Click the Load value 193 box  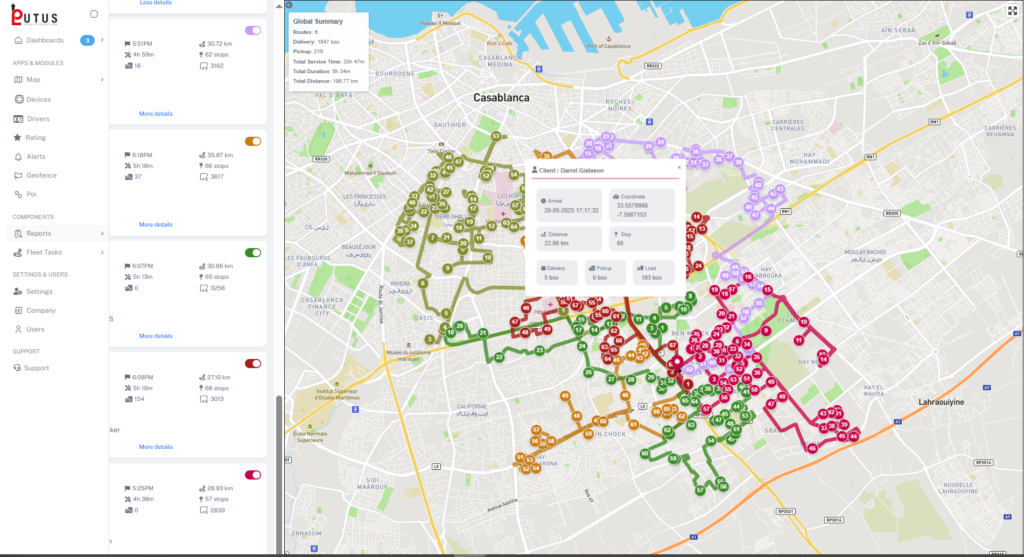point(651,278)
